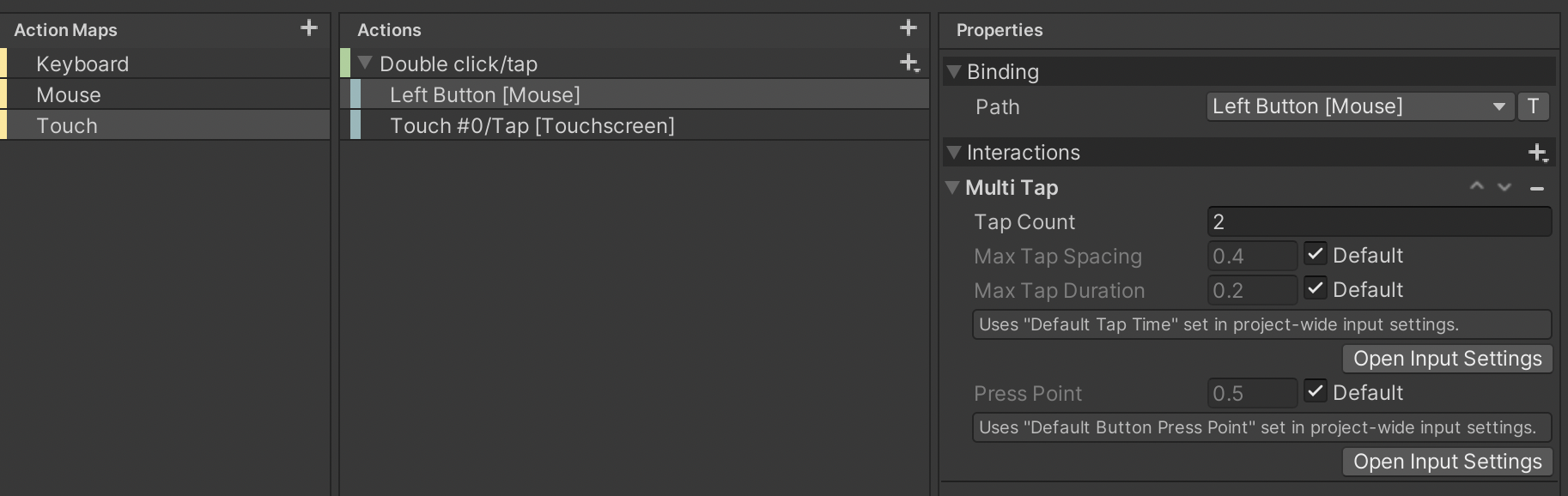Add binding to Double click/tap action
The height and width of the screenshot is (496, 1568).
point(909,63)
